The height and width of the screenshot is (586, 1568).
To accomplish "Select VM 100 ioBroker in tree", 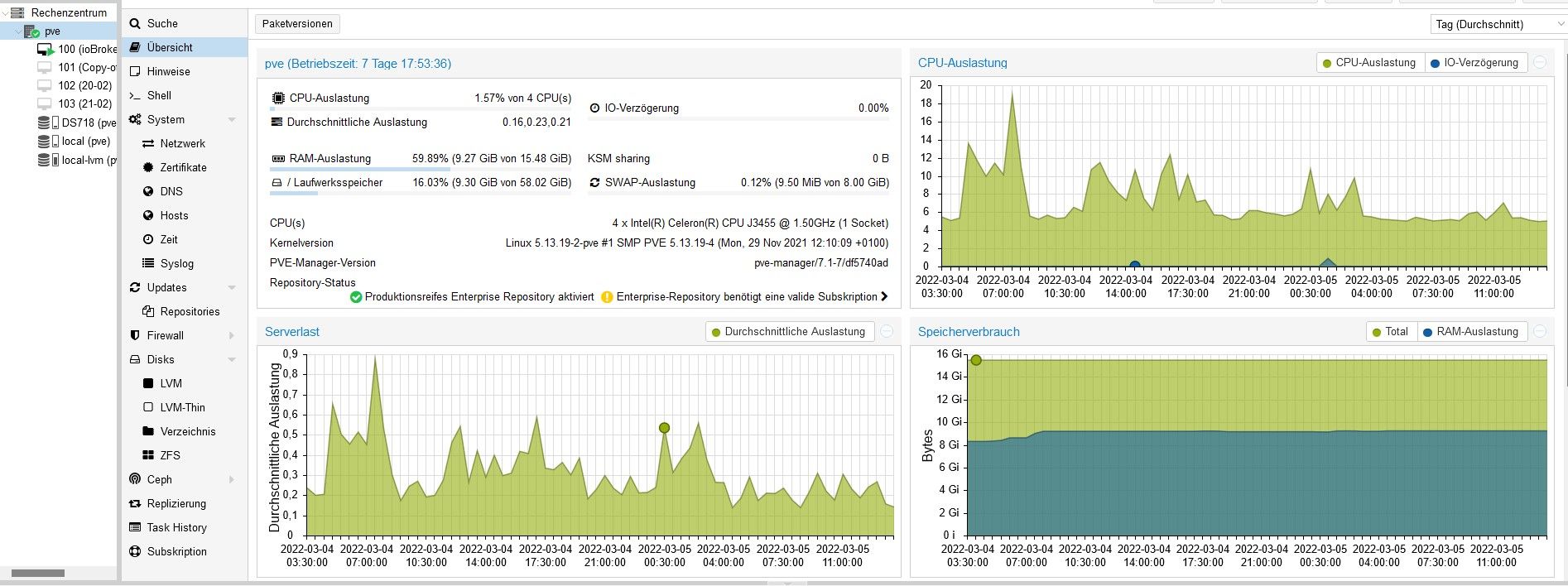I will click(x=77, y=49).
